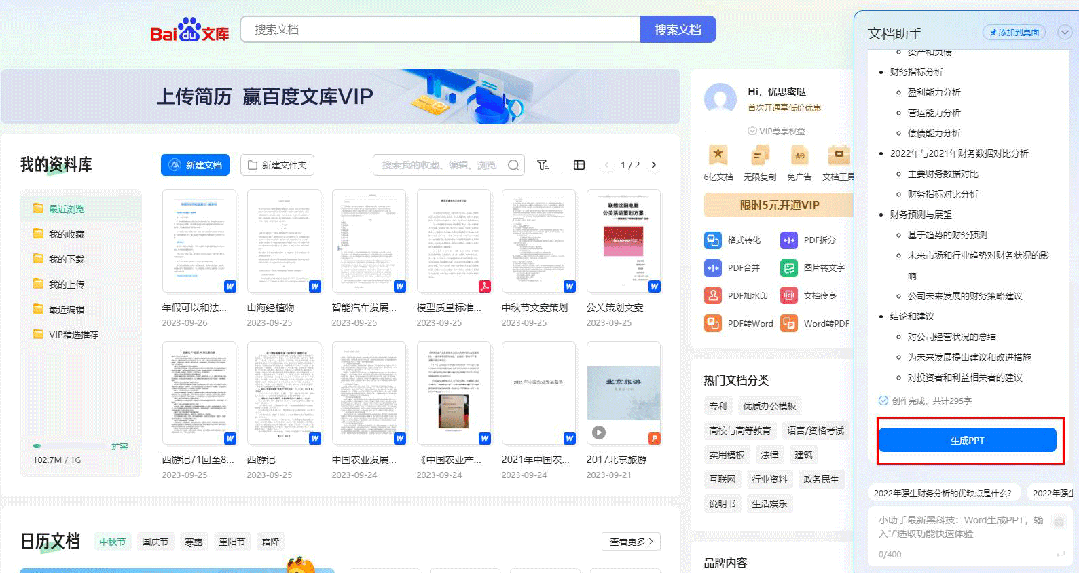This screenshot has width=1079, height=573.
Task: Select 我的收藏 folder in sidebar
Action: click(x=66, y=234)
